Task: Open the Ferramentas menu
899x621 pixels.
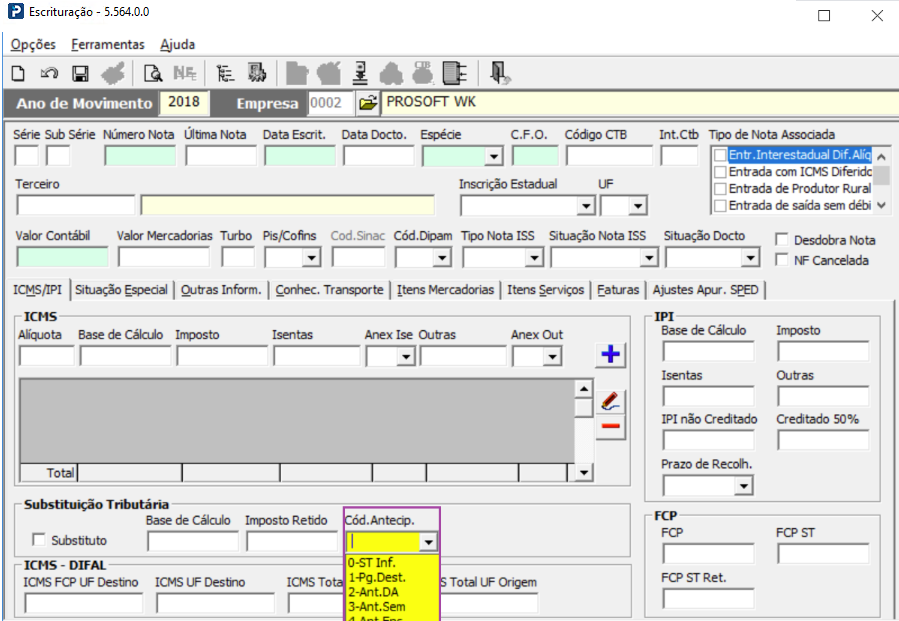Action: [x=107, y=44]
